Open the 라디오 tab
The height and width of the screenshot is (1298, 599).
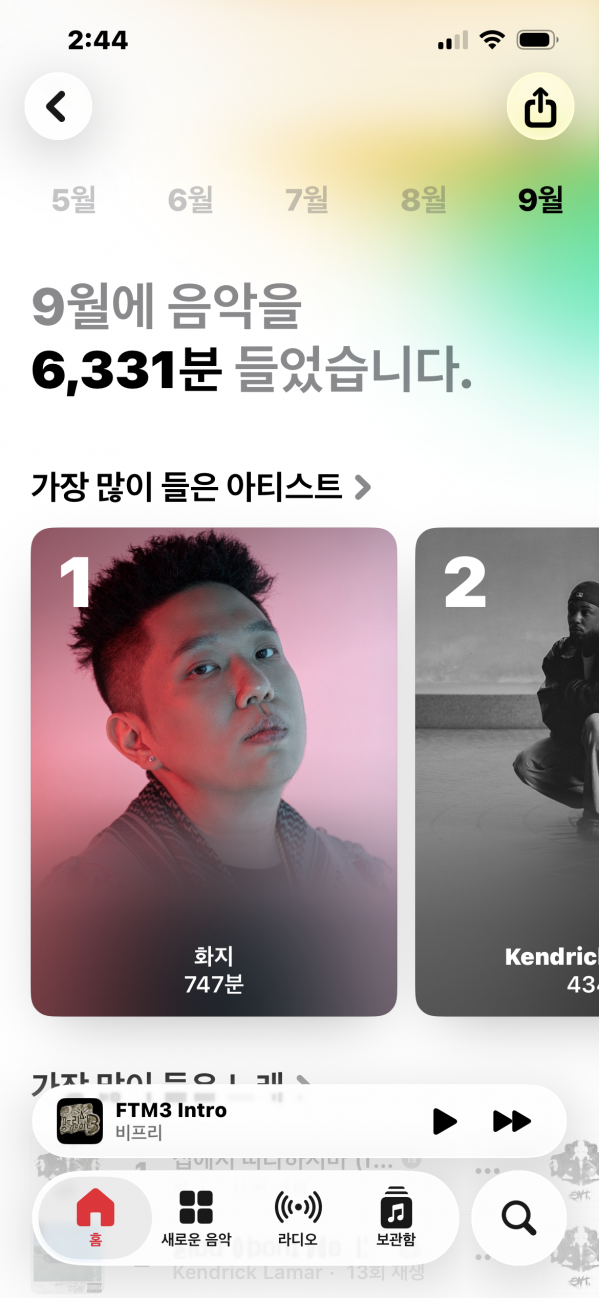point(298,1217)
